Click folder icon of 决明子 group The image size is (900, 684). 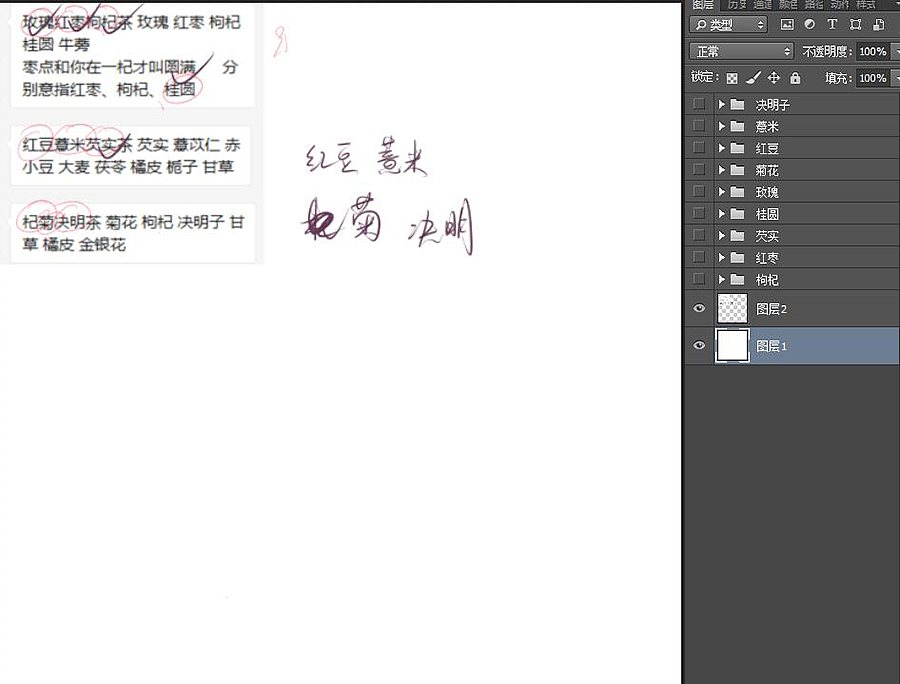coord(738,104)
